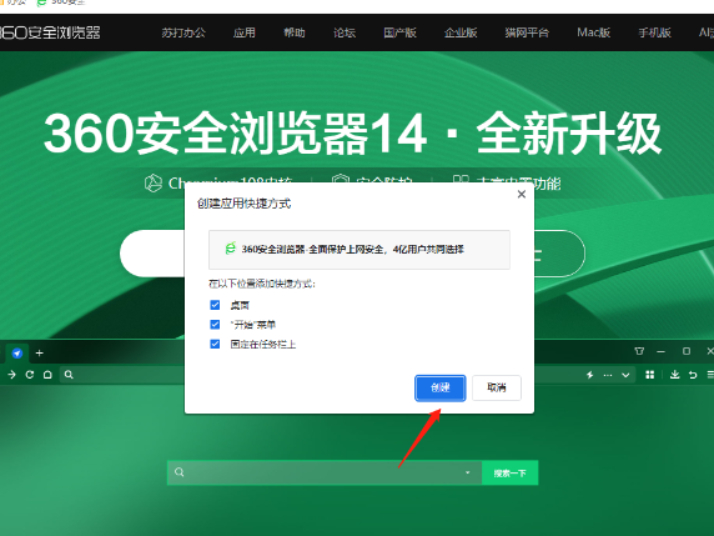Open 帮助 in the top navigation
This screenshot has height=536, width=714.
point(294,33)
